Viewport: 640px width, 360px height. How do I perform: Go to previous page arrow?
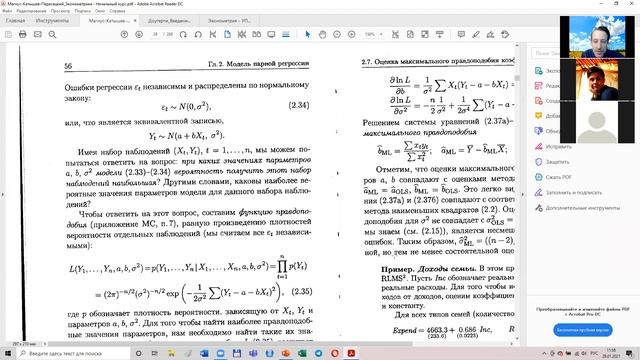124,35
